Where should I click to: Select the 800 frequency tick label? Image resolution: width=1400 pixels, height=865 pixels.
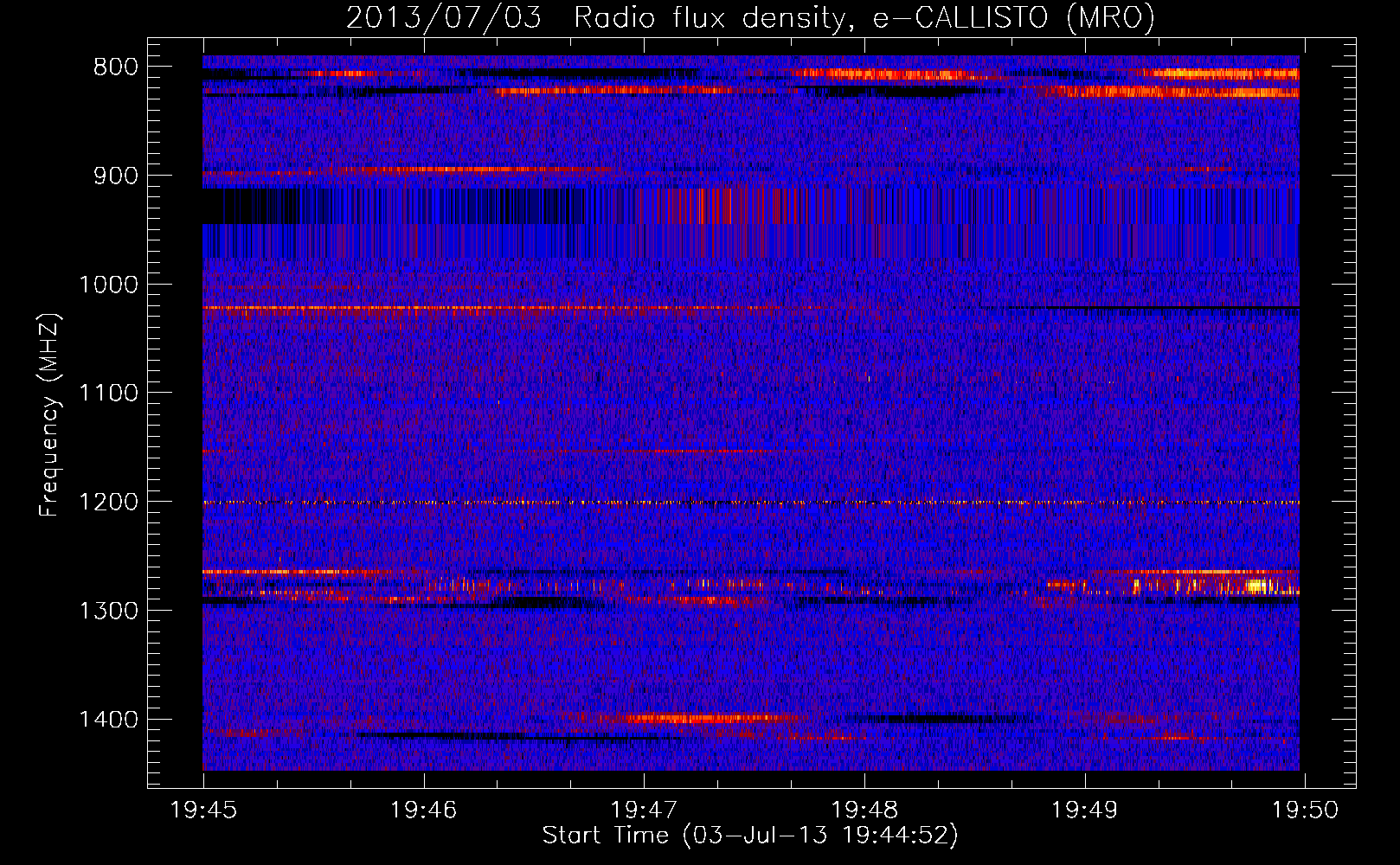click(x=116, y=67)
